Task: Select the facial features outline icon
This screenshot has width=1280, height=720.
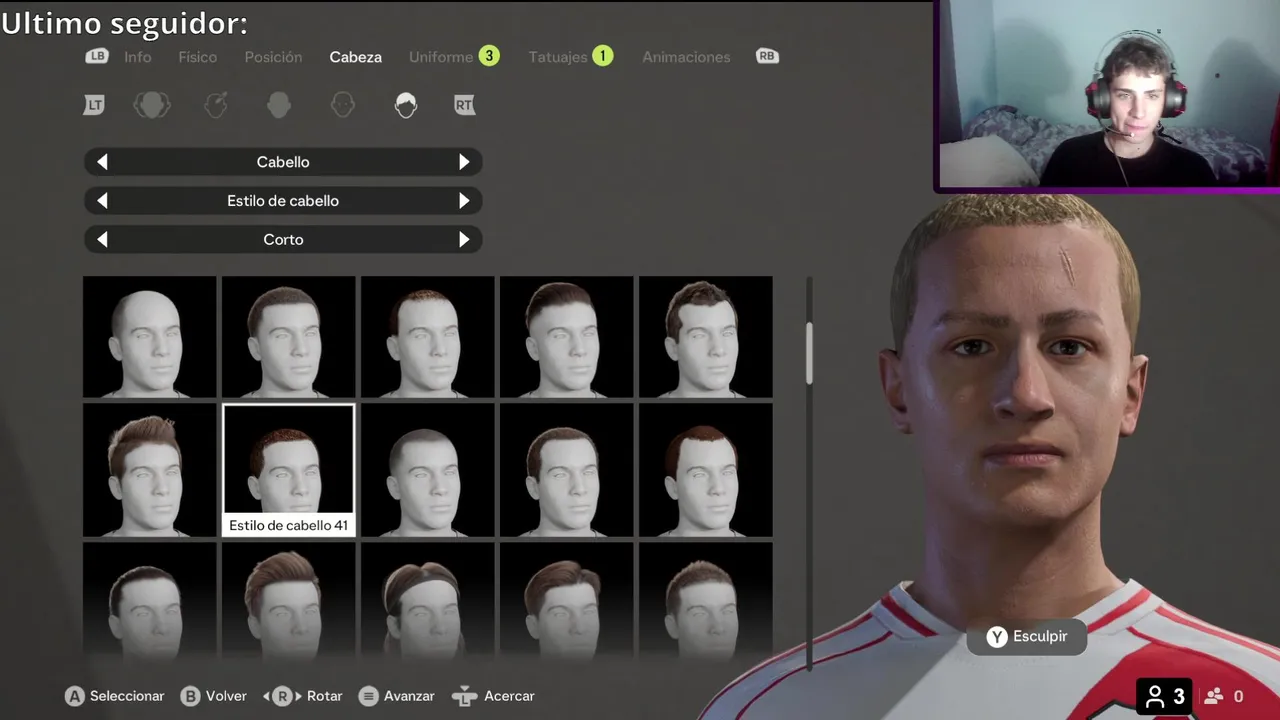Action: (343, 105)
